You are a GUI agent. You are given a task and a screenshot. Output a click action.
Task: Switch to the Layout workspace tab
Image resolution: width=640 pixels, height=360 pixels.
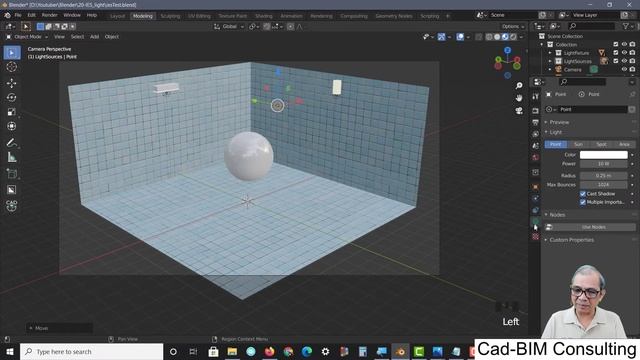(118, 16)
